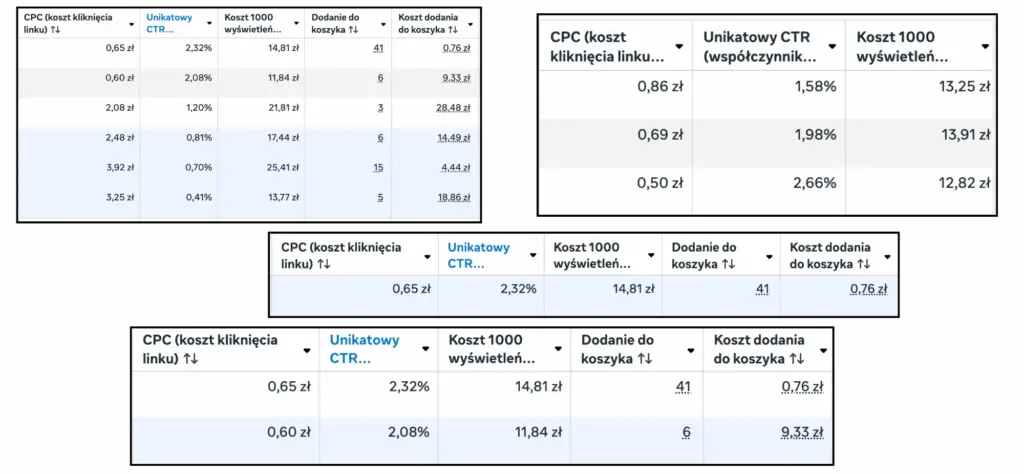Click caret icon on blue Unikatowy CTR header in two-row table

pos(427,350)
